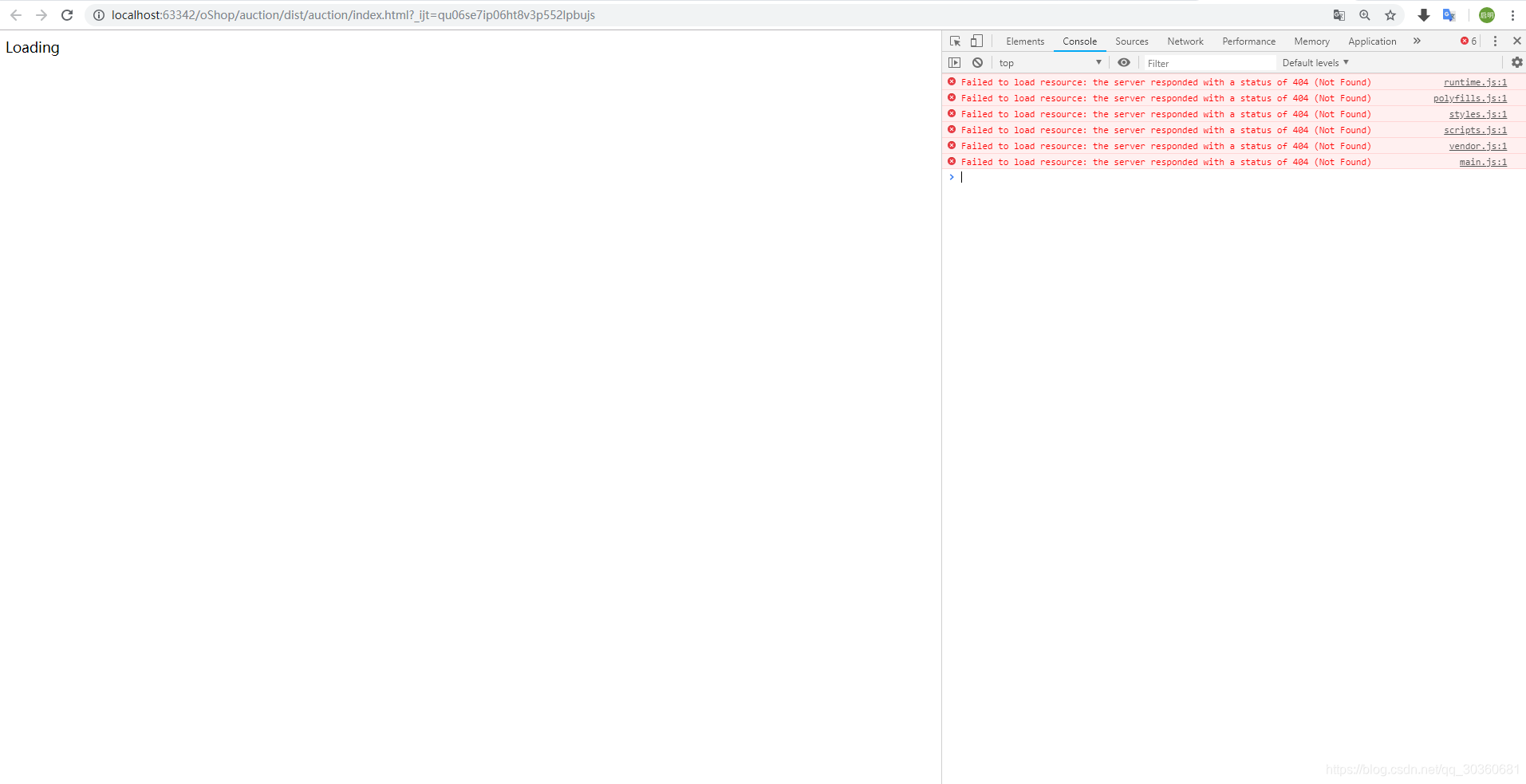Open the styles.js:1 source link
Screen dimensions: 1526x784
[x=1478, y=114]
